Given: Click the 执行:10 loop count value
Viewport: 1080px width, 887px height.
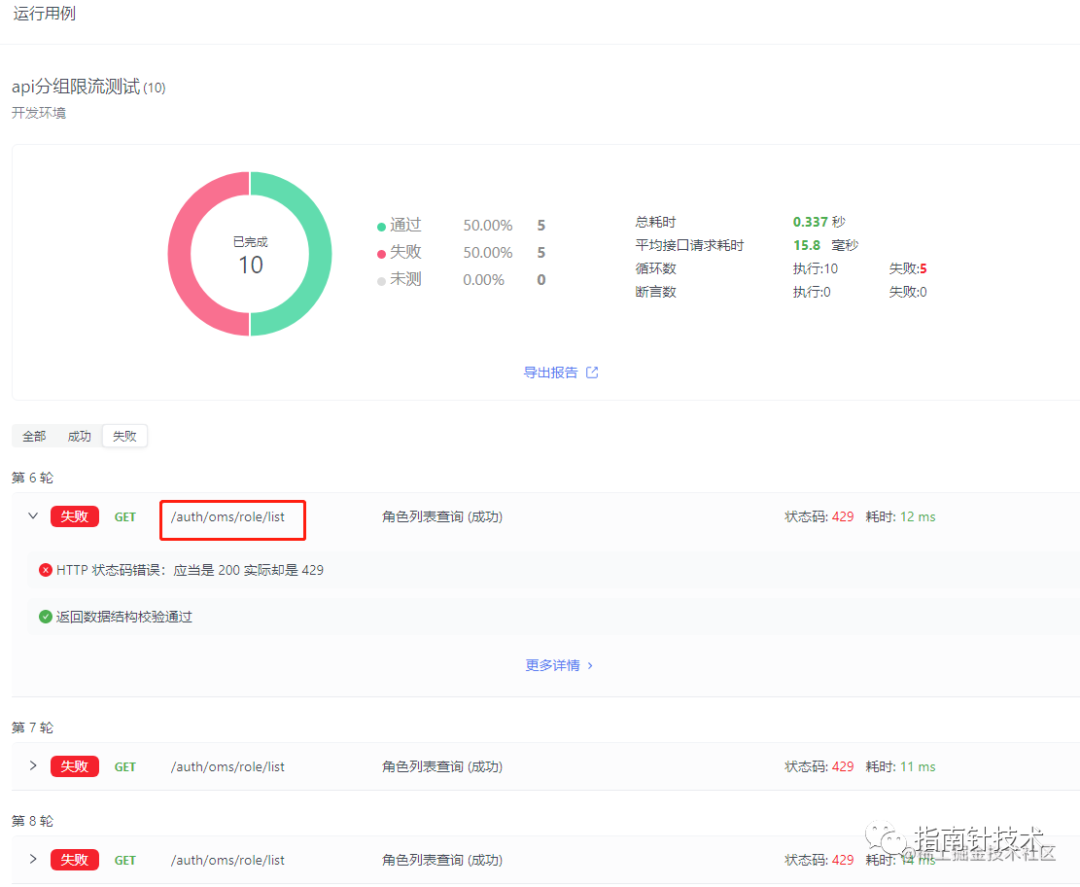Looking at the screenshot, I should (816, 269).
